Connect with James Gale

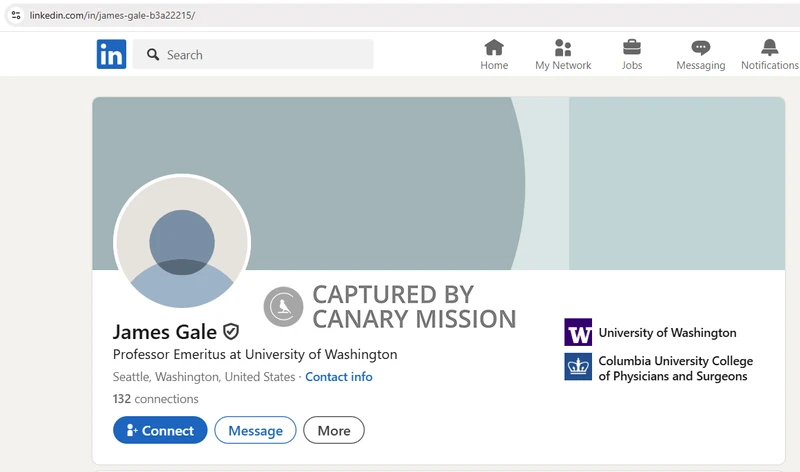click(160, 430)
